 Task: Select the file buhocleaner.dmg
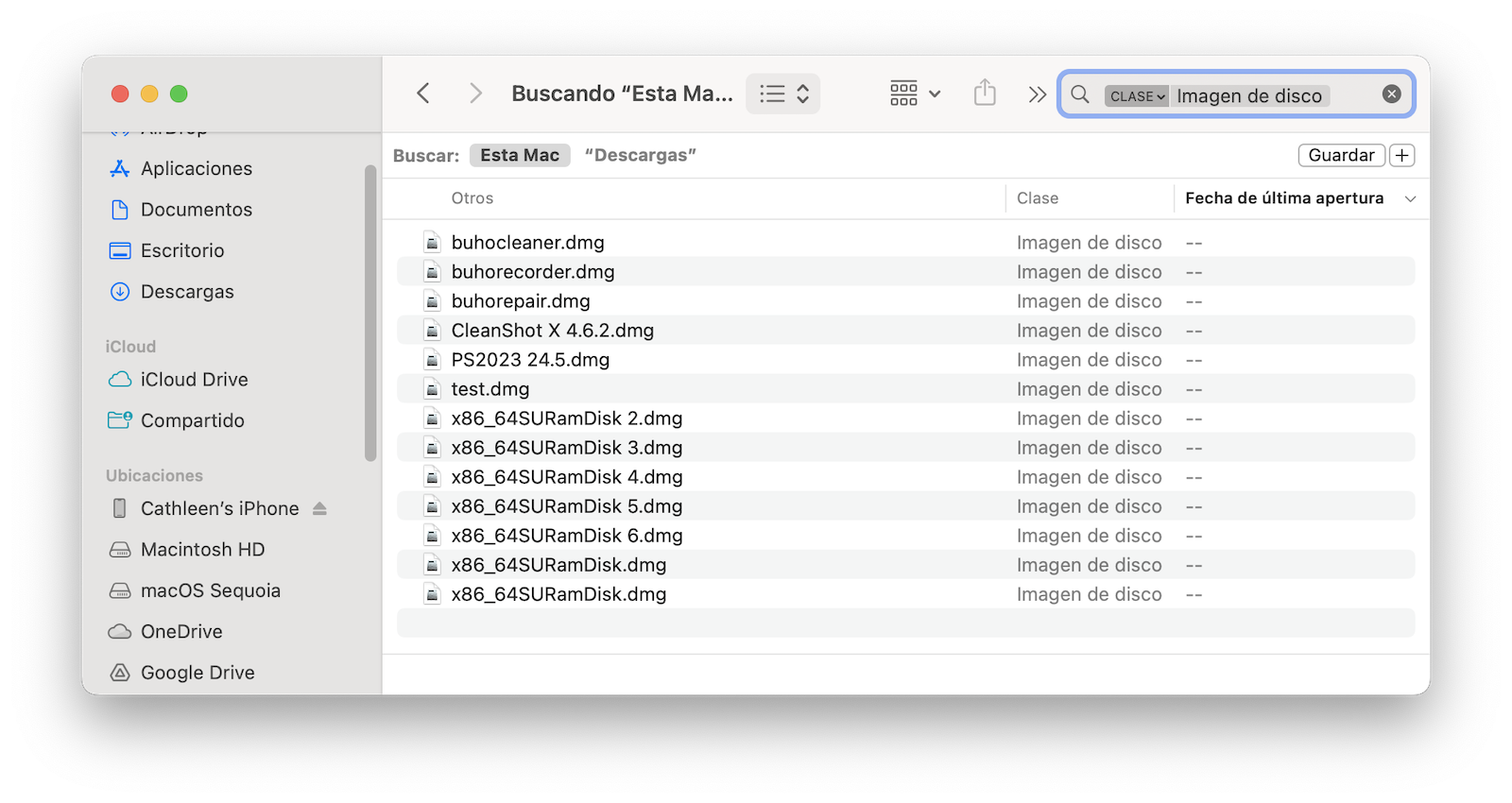pyautogui.click(x=527, y=243)
